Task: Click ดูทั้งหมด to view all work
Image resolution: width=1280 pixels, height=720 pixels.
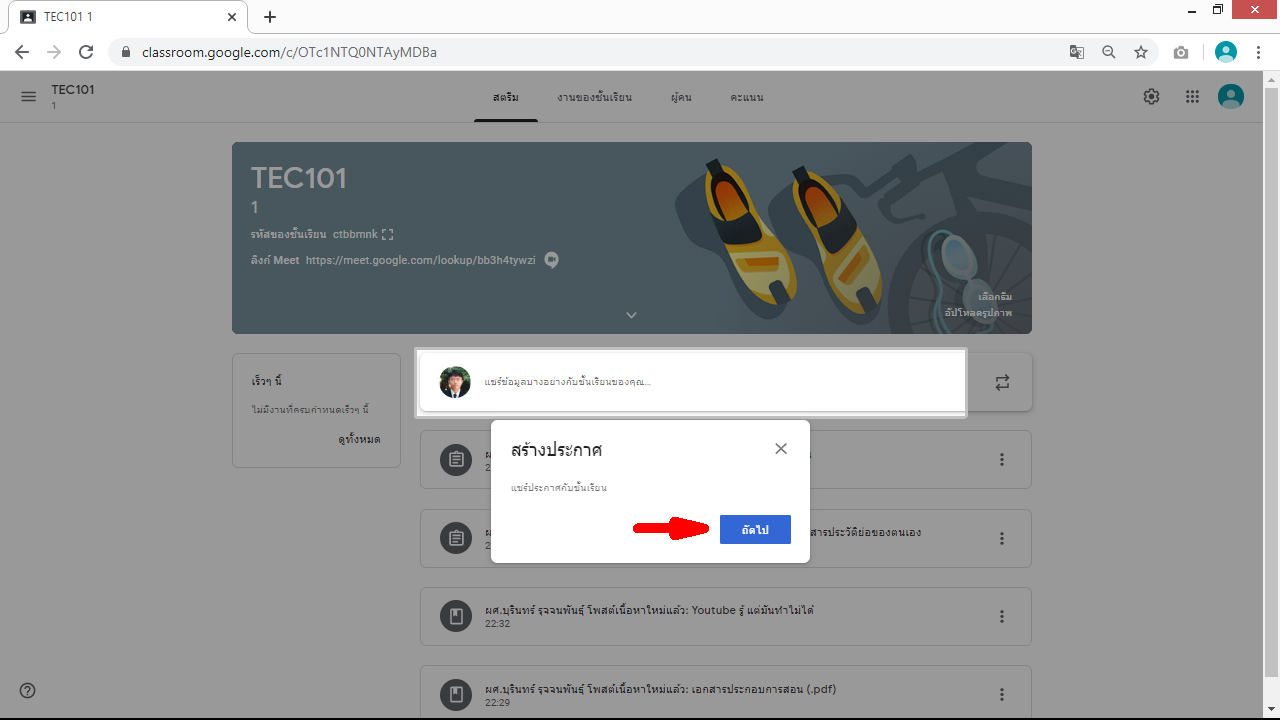Action: pos(358,439)
